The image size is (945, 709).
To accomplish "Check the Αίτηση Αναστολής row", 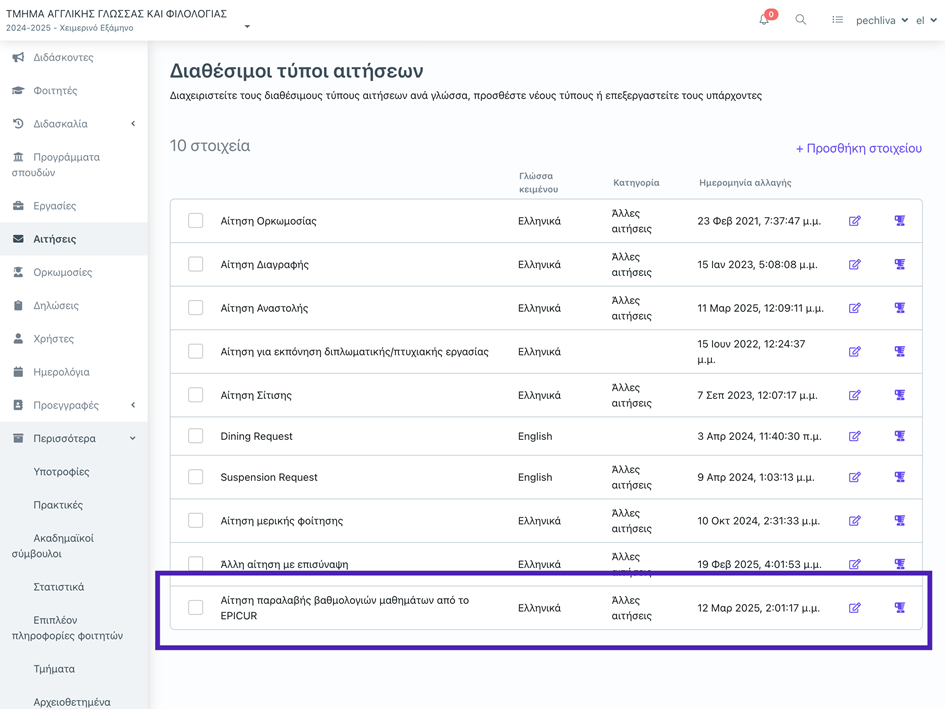I will coord(195,307).
